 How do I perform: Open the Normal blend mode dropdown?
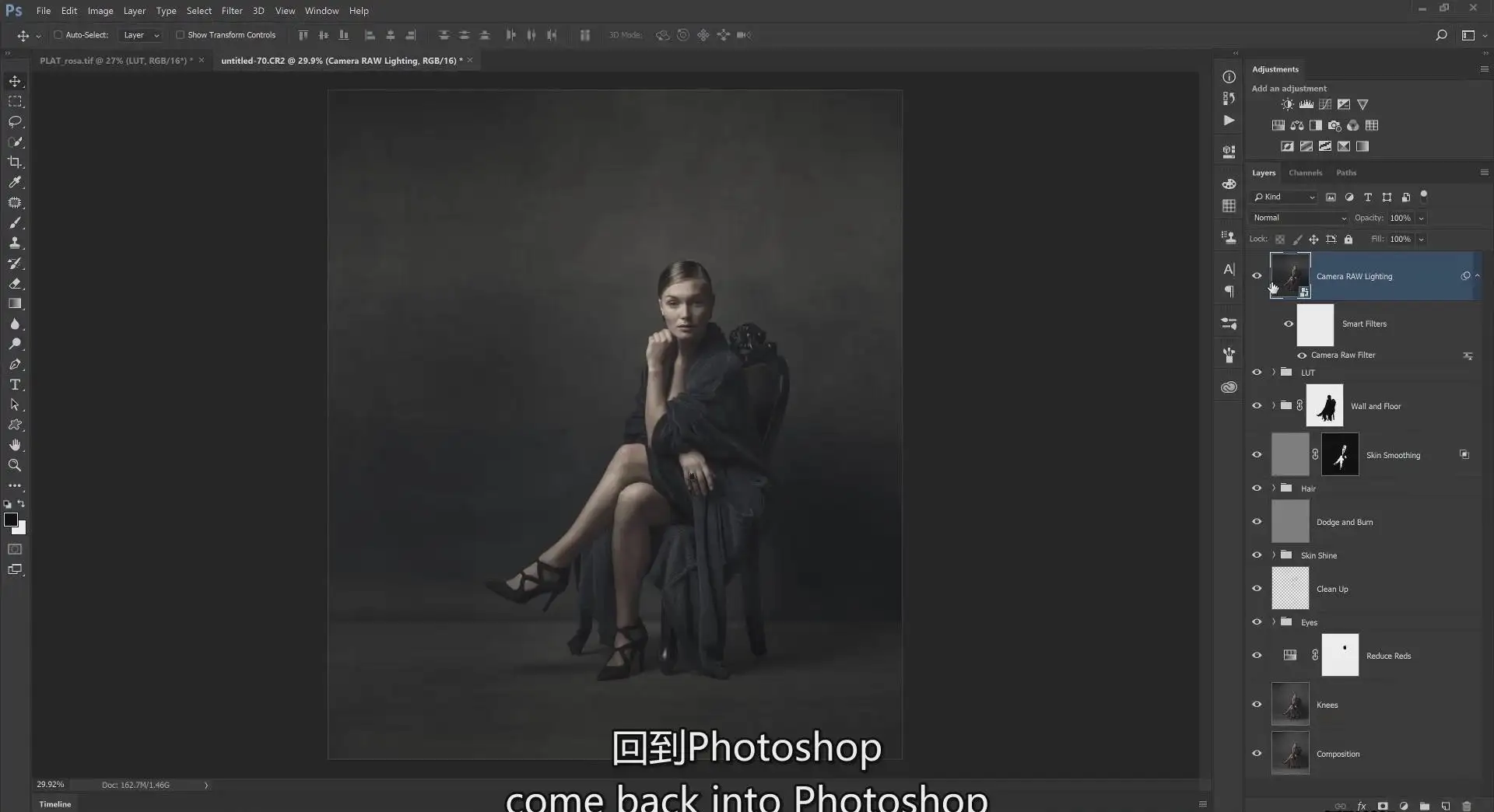click(1299, 218)
